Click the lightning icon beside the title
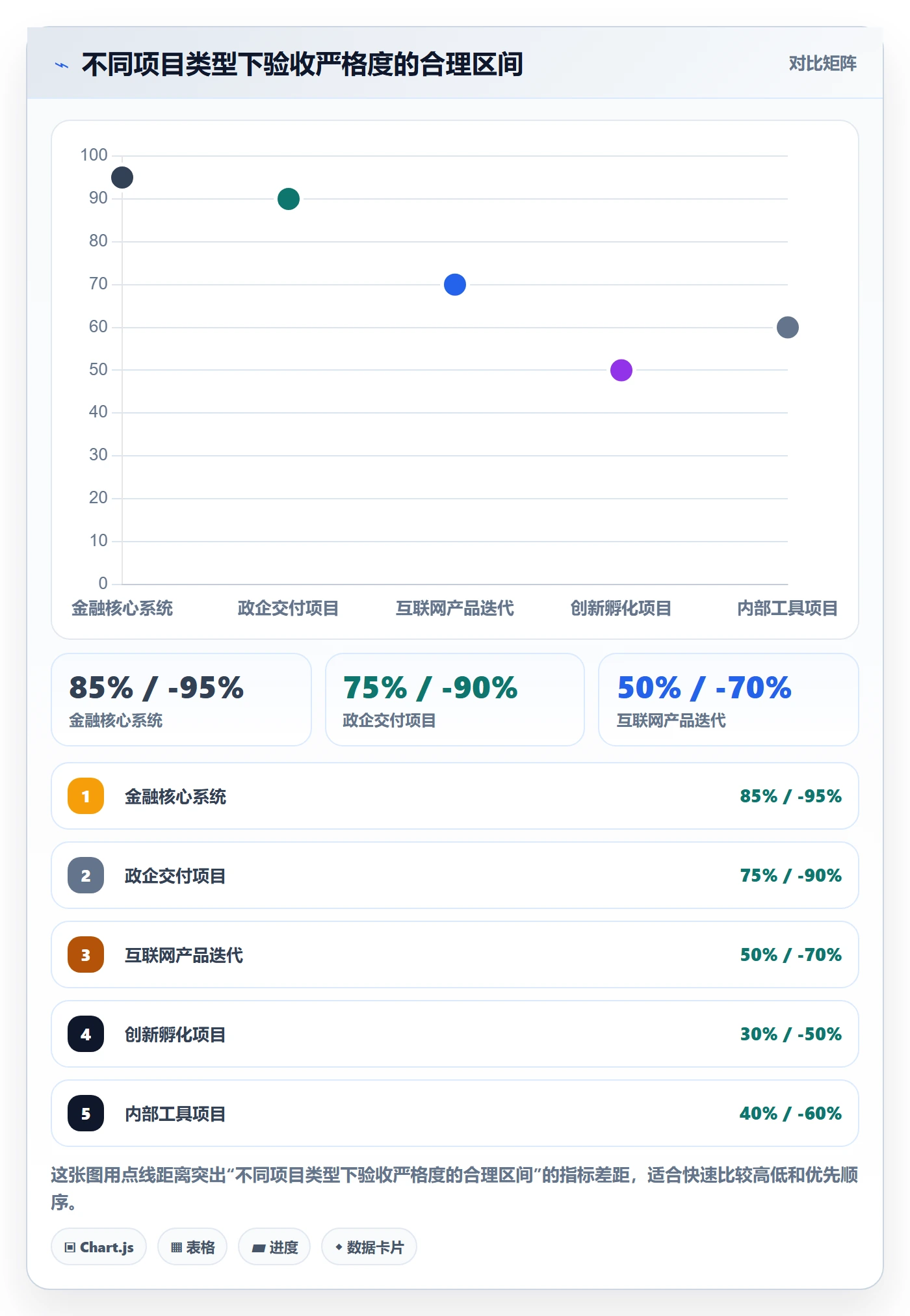910x1316 pixels. point(62,65)
